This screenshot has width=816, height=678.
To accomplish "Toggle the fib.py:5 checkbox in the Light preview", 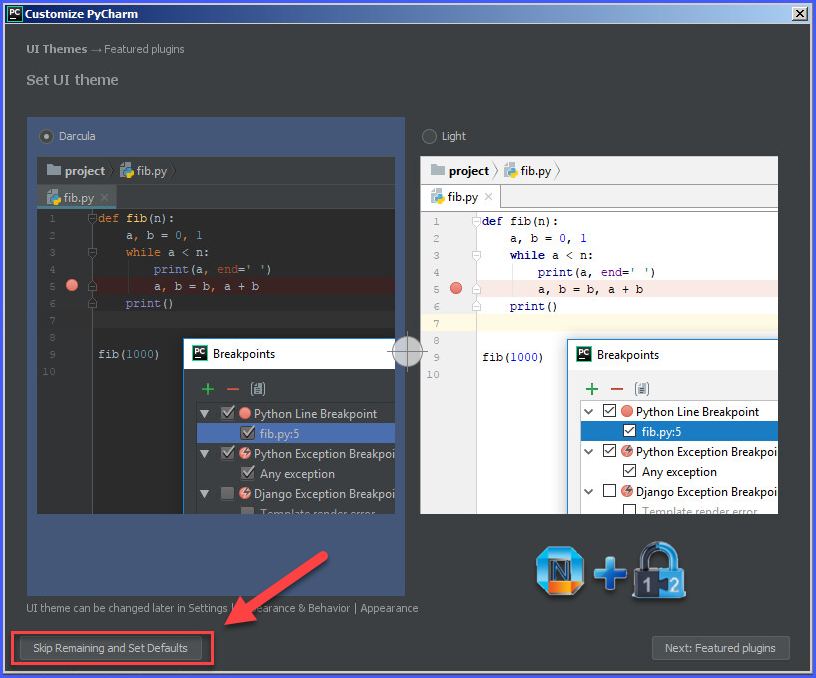I will click(x=629, y=431).
